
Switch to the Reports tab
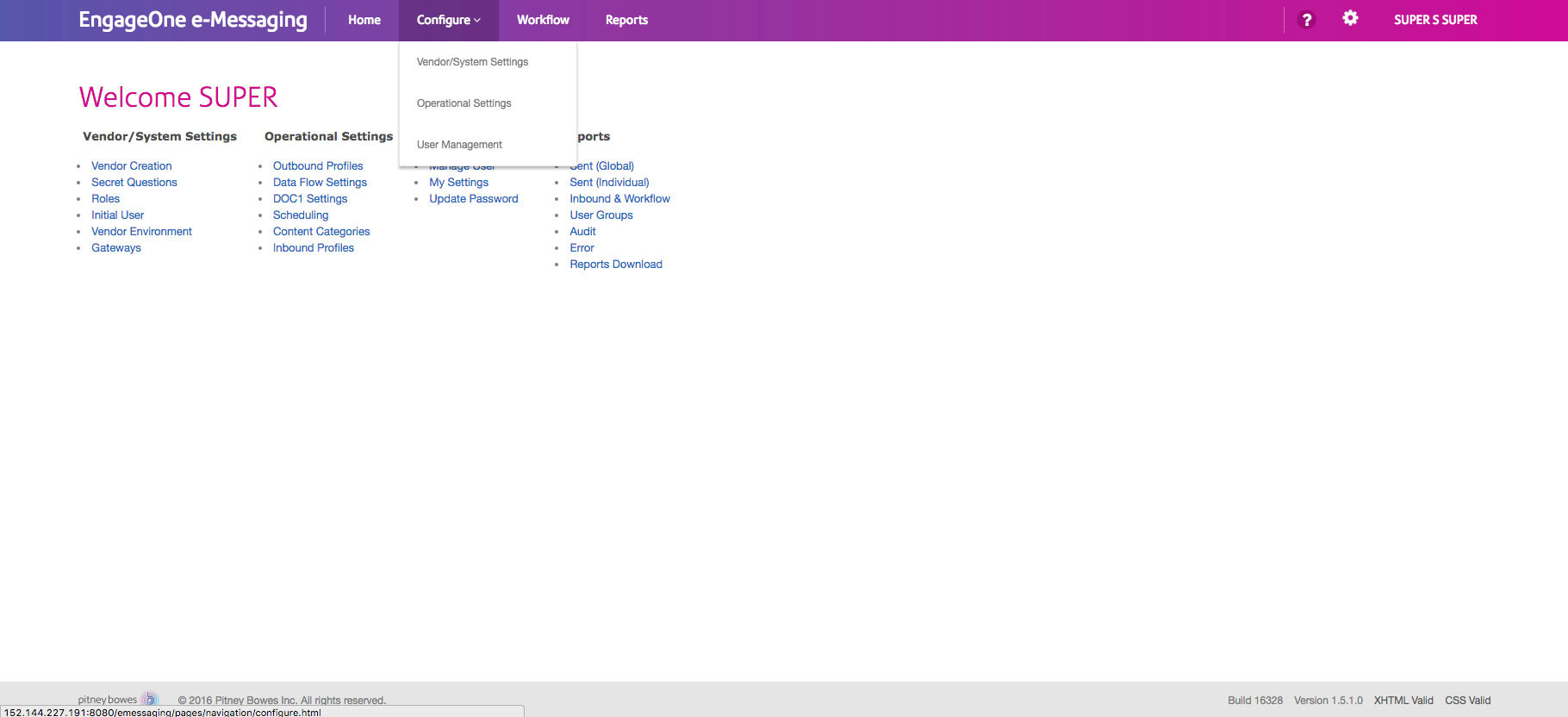tap(626, 20)
